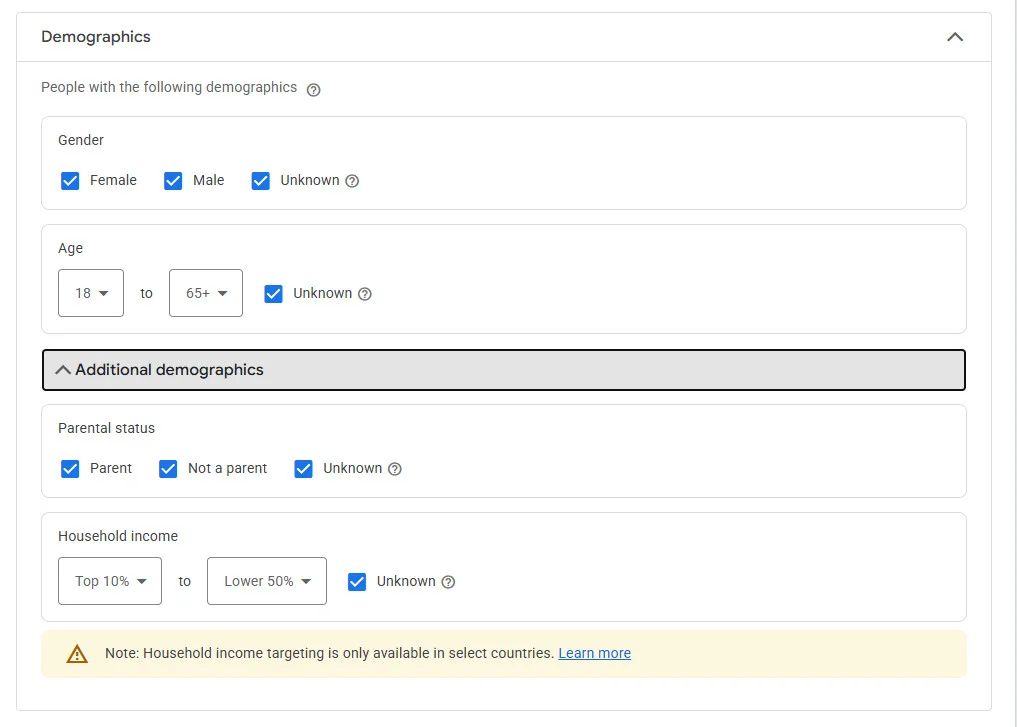
Task: Open the maximum age 65+ dropdown
Action: pyautogui.click(x=206, y=293)
